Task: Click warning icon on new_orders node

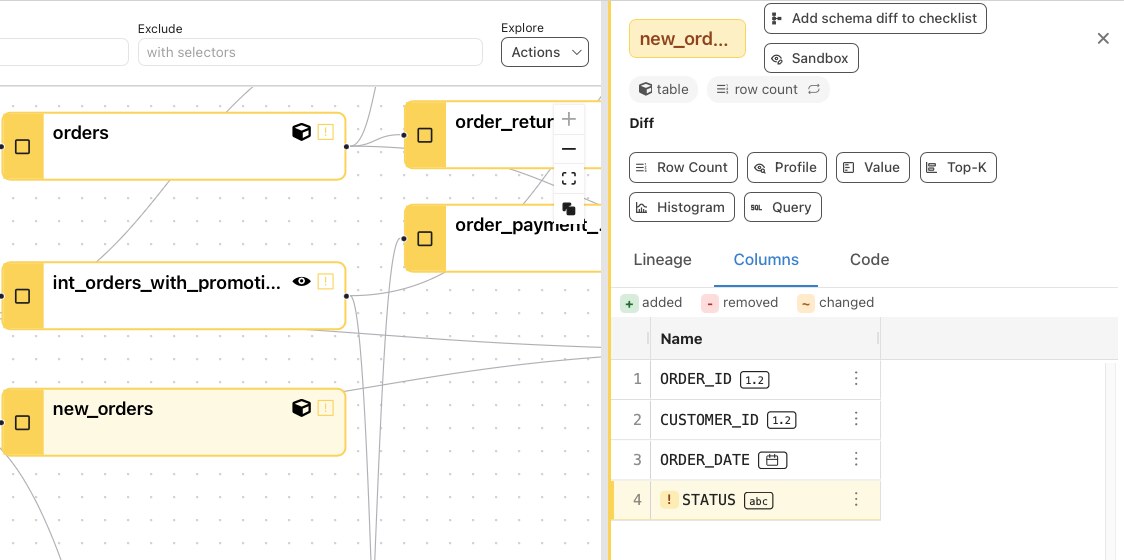Action: pyautogui.click(x=325, y=408)
